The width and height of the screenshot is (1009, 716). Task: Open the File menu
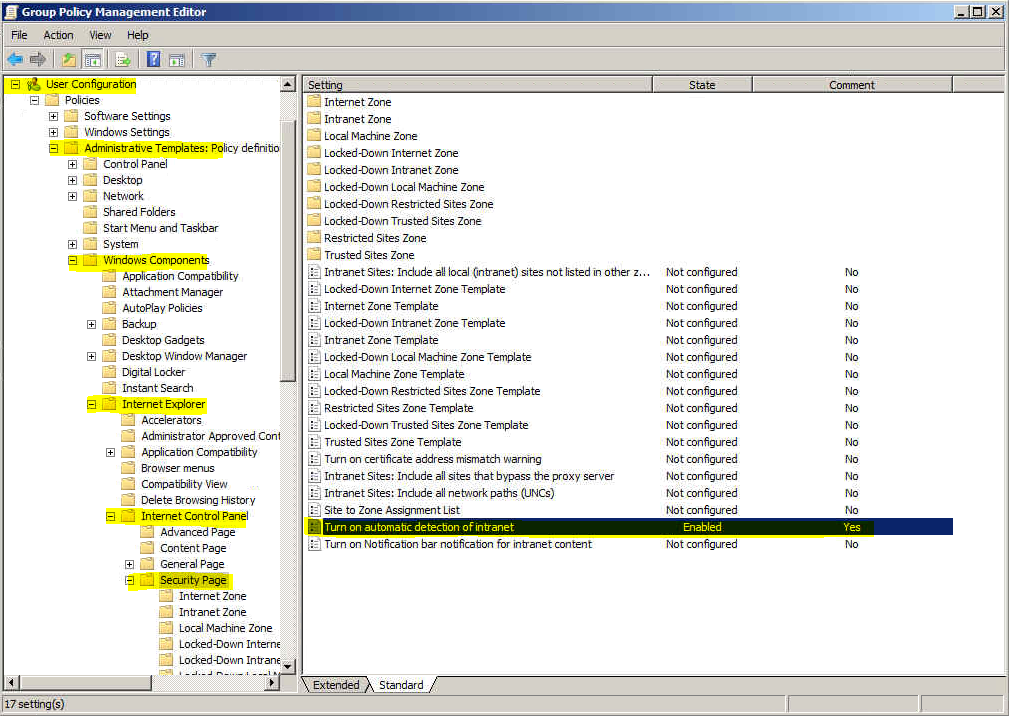coord(19,35)
